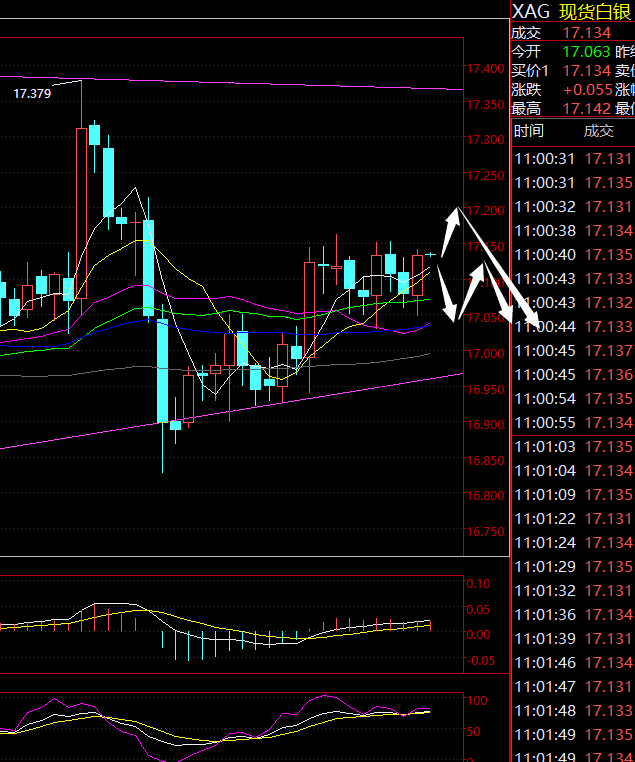This screenshot has height=762, width=635.
Task: Select the 11:01:22 tick row time
Action: (x=544, y=519)
